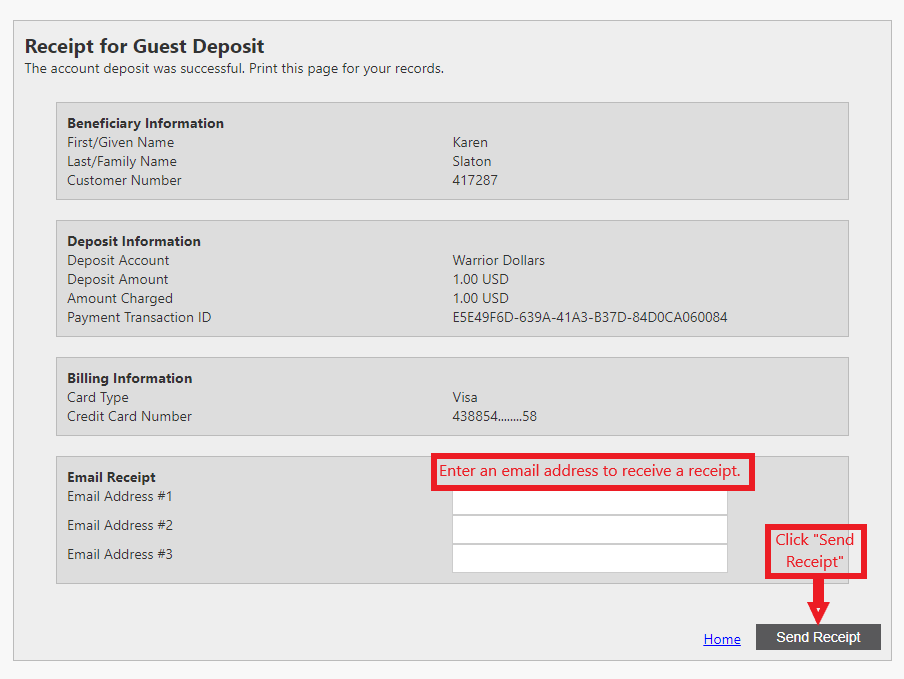Open the Home link
Viewport: 904px width, 679px height.
pyautogui.click(x=722, y=639)
